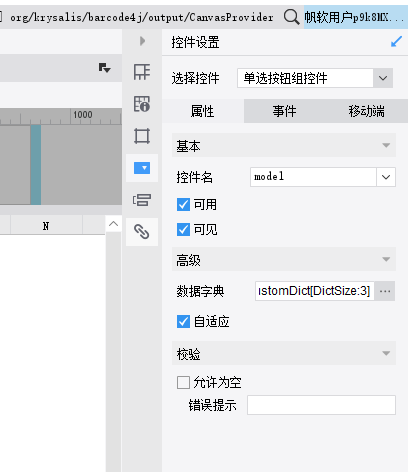The image size is (408, 472).
Task: Open the conditional attributes icon
Action: [142, 200]
